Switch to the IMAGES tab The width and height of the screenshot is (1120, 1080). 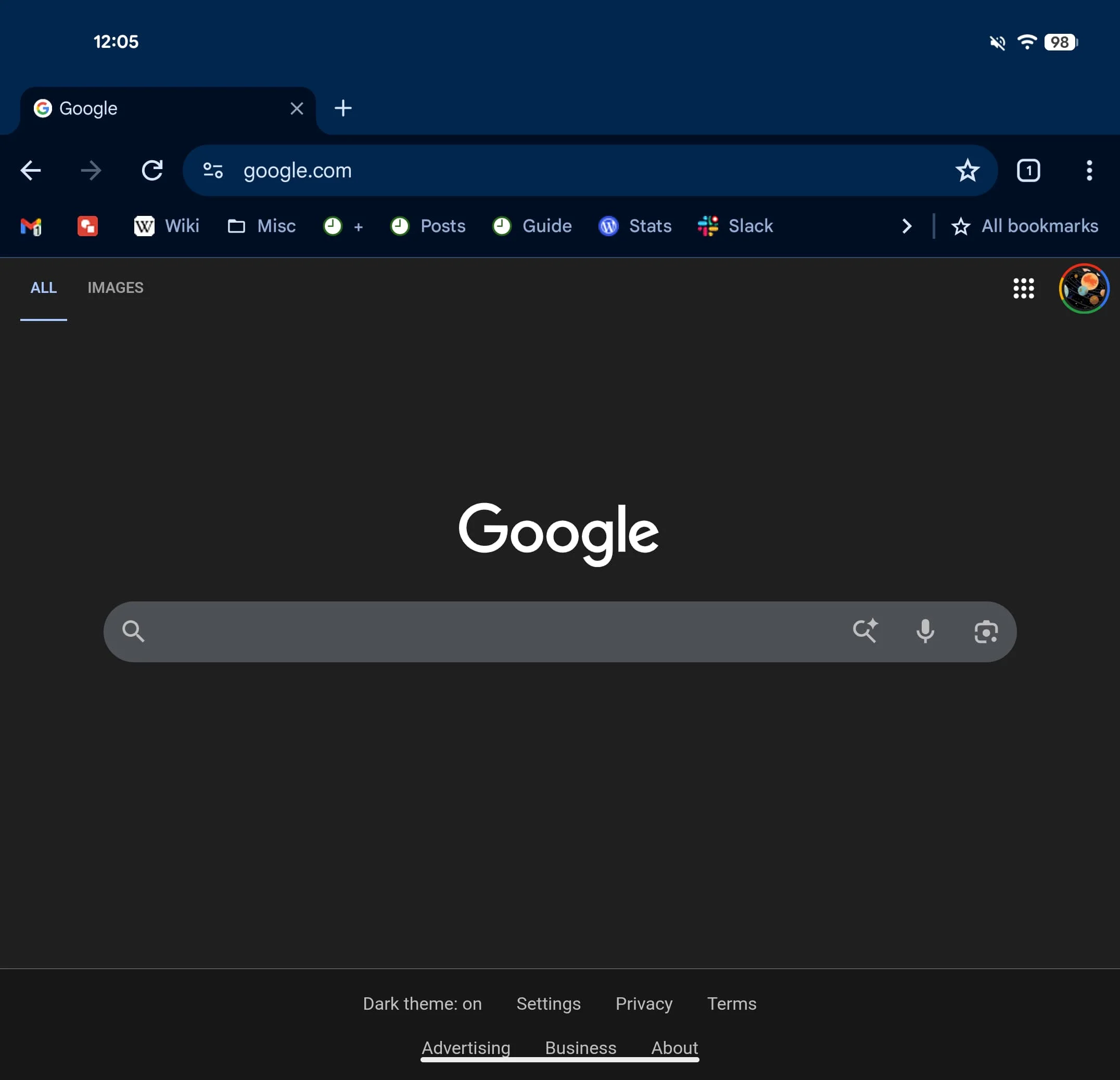click(115, 288)
